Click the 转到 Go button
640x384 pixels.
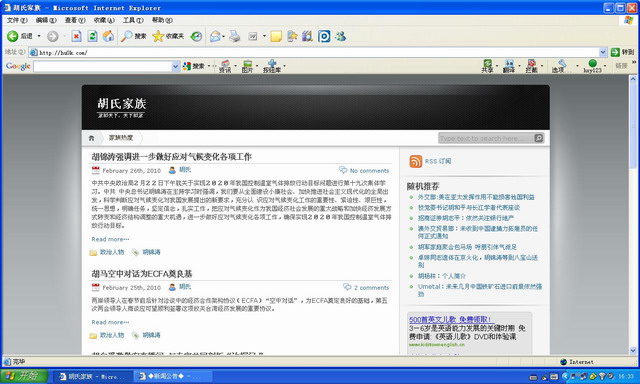click(622, 52)
